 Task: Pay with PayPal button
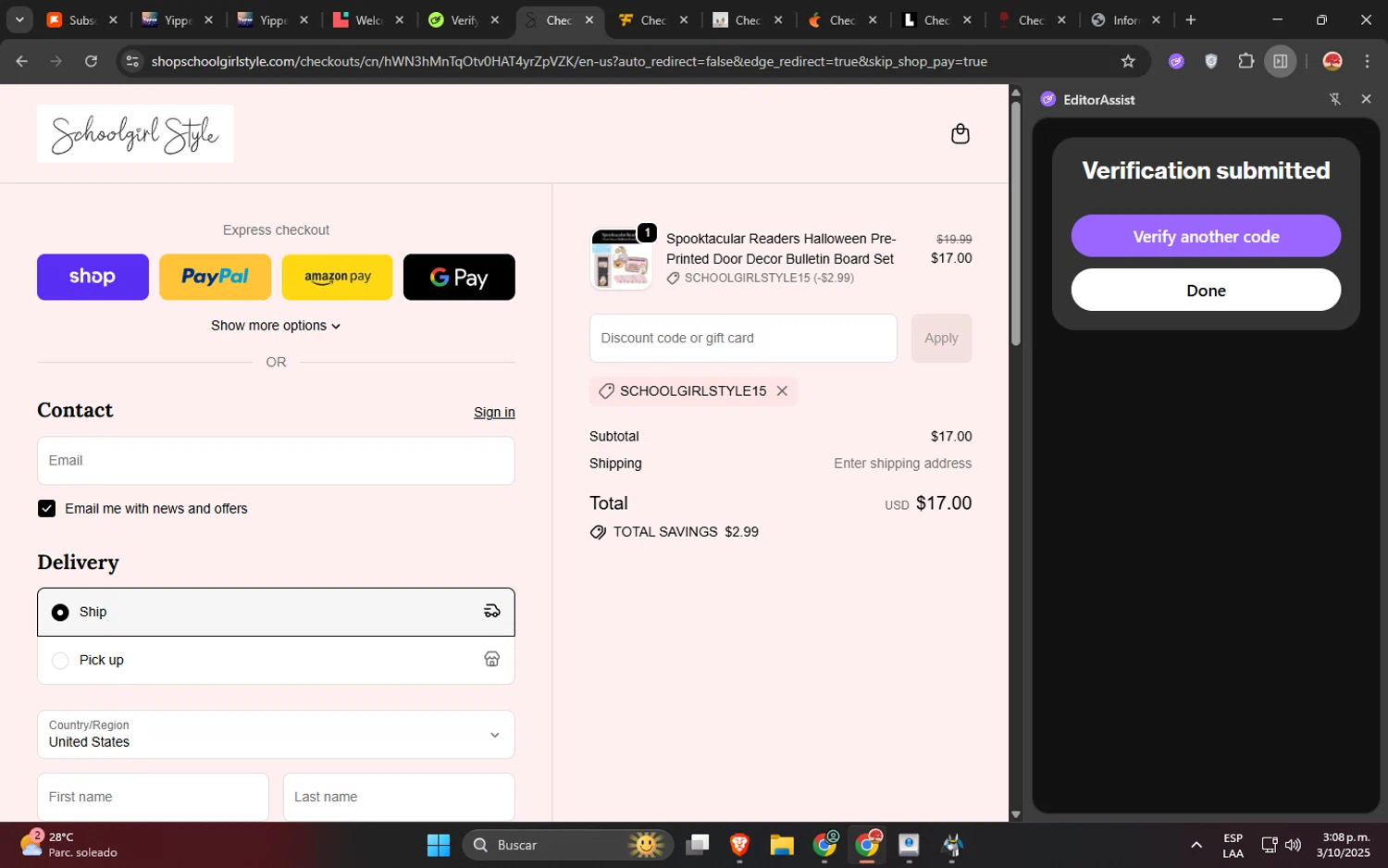pos(215,277)
